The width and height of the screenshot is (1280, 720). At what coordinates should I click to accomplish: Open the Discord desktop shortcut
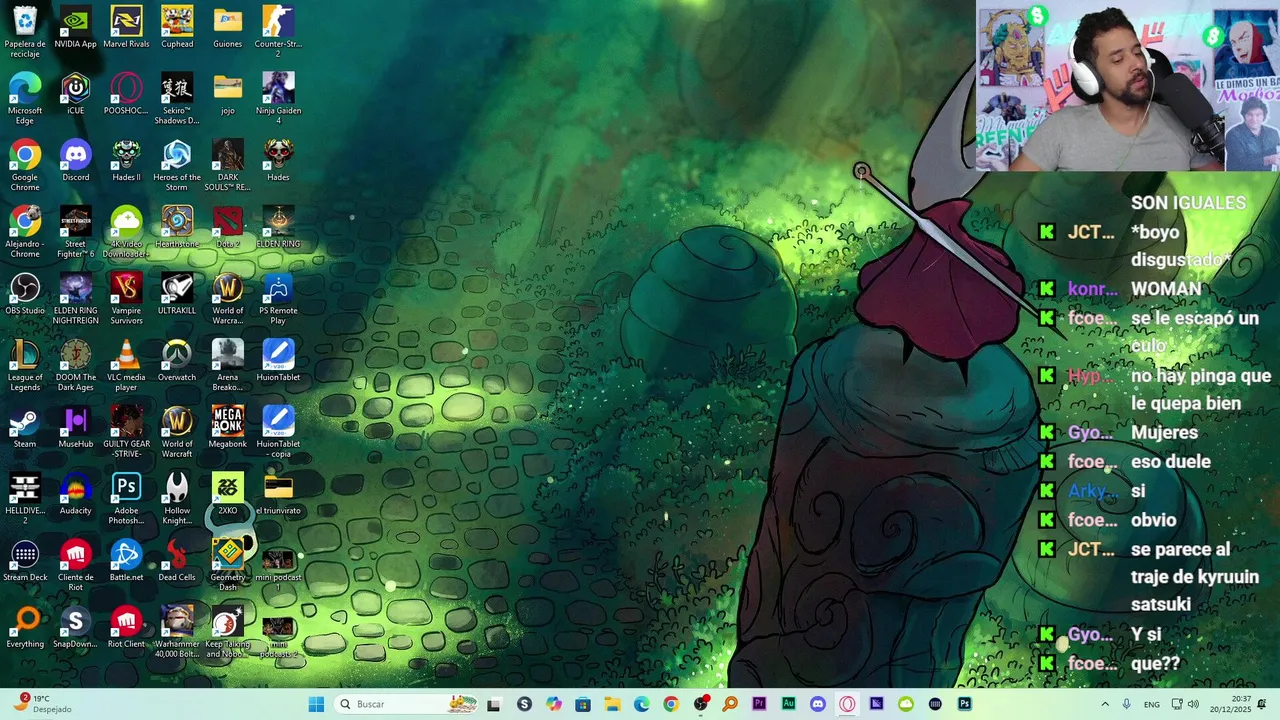(x=75, y=160)
